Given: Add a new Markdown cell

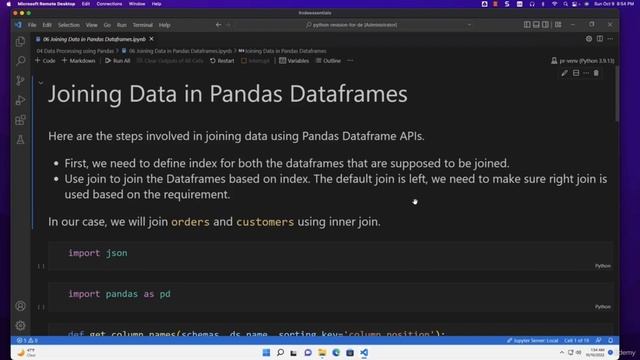Looking at the screenshot, I should pyautogui.click(x=78, y=61).
